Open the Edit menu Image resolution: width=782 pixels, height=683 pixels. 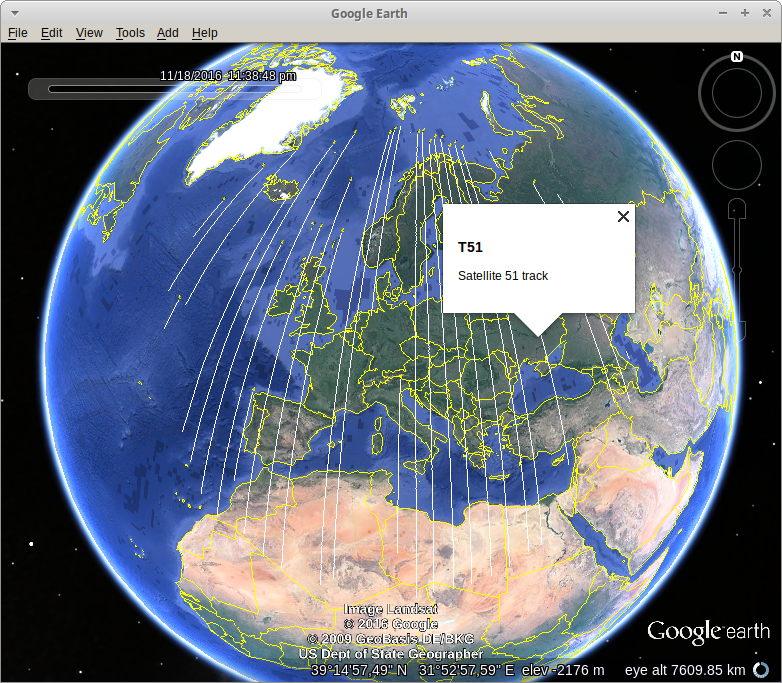51,33
